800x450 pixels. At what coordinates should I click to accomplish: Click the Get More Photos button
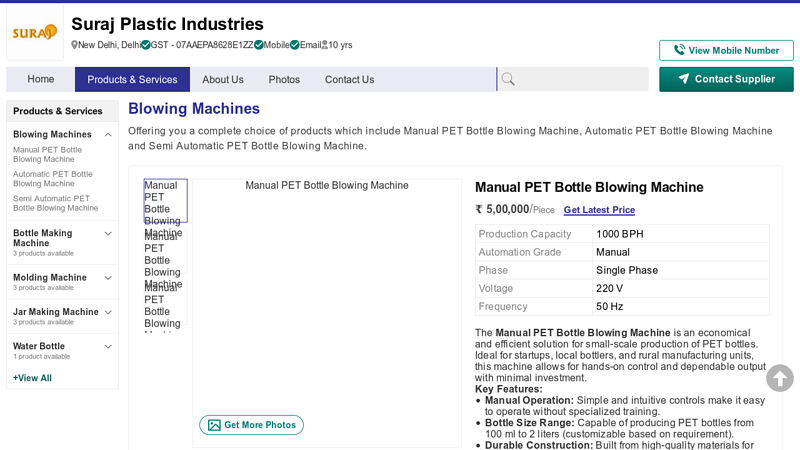point(252,425)
